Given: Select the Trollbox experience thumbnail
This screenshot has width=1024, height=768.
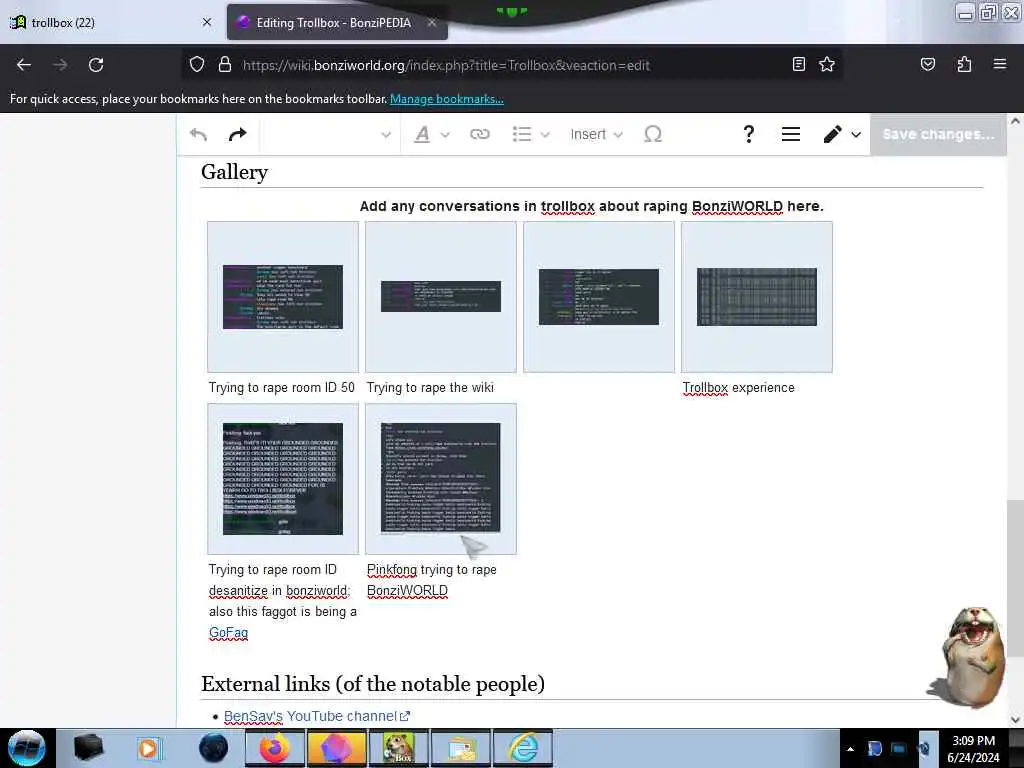Looking at the screenshot, I should coord(757,296).
